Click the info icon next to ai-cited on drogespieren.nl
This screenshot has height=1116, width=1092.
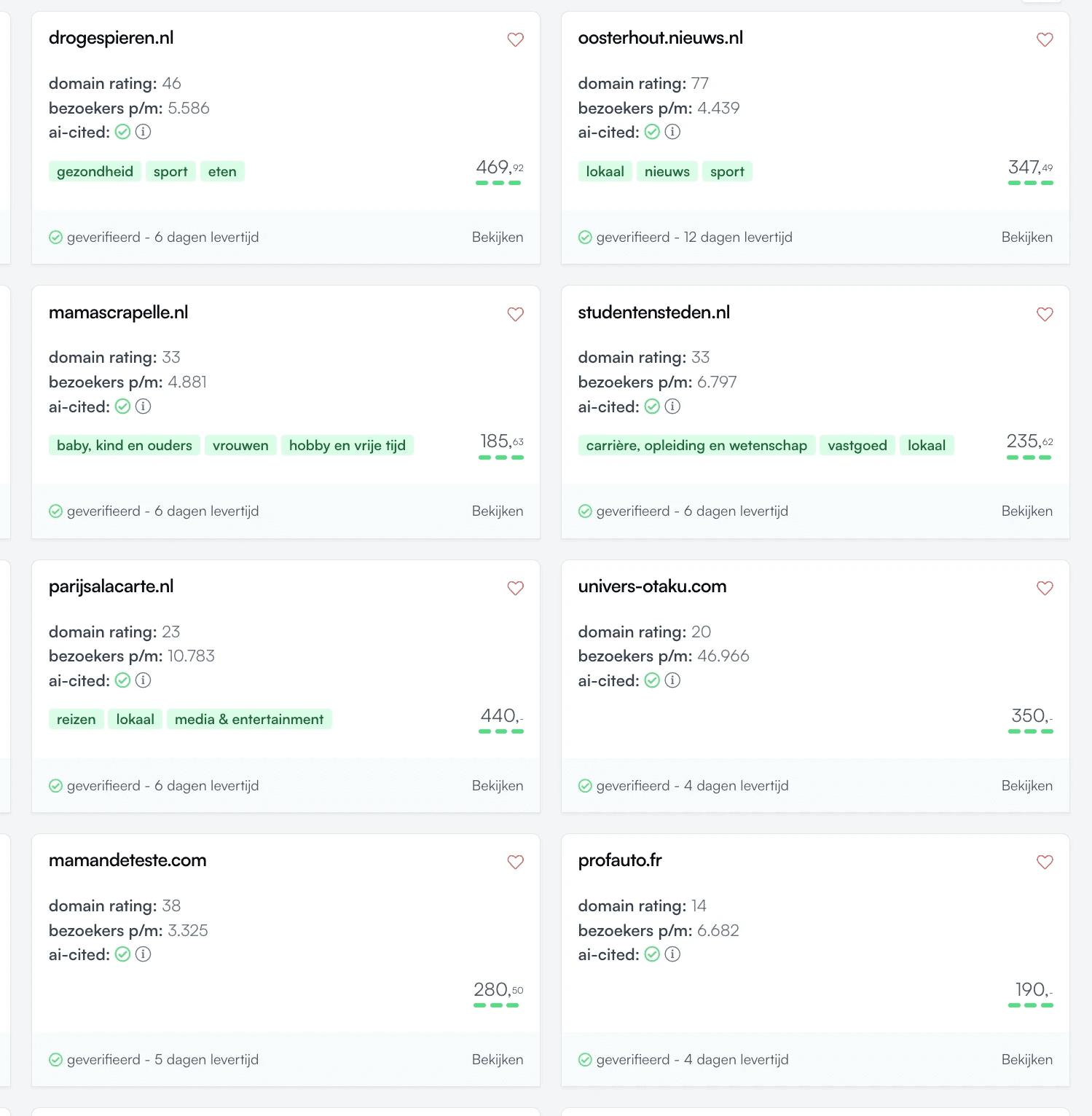pos(144,132)
